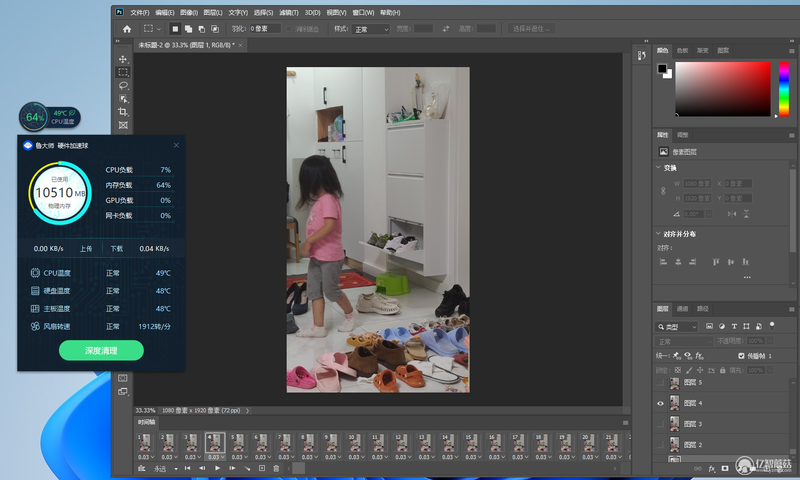This screenshot has width=800, height=480.
Task: Click the unify layer position icon
Action: pyautogui.click(x=677, y=356)
